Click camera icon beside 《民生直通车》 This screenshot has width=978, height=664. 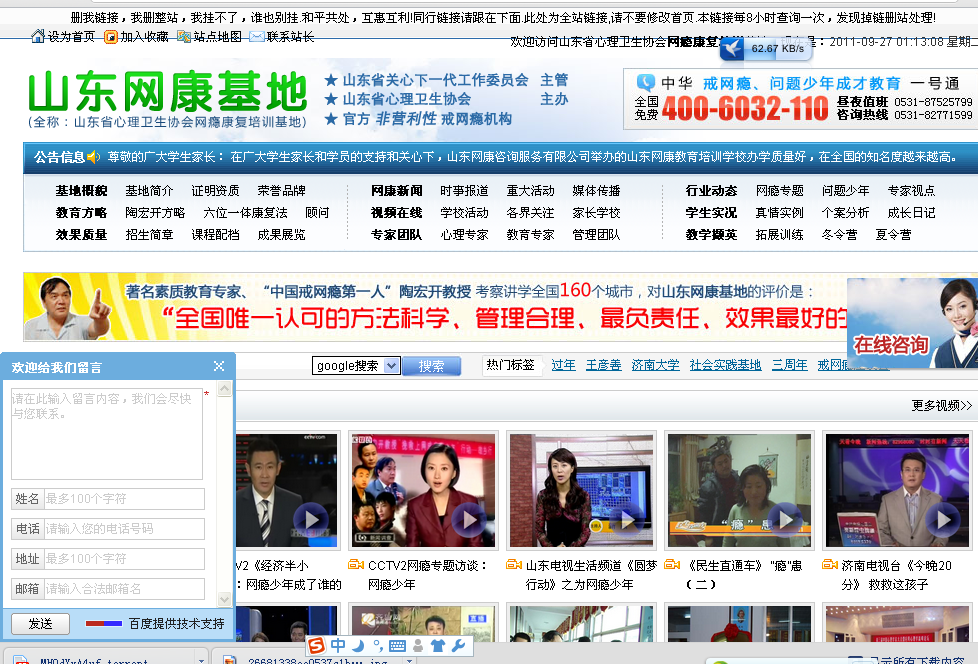click(672, 565)
